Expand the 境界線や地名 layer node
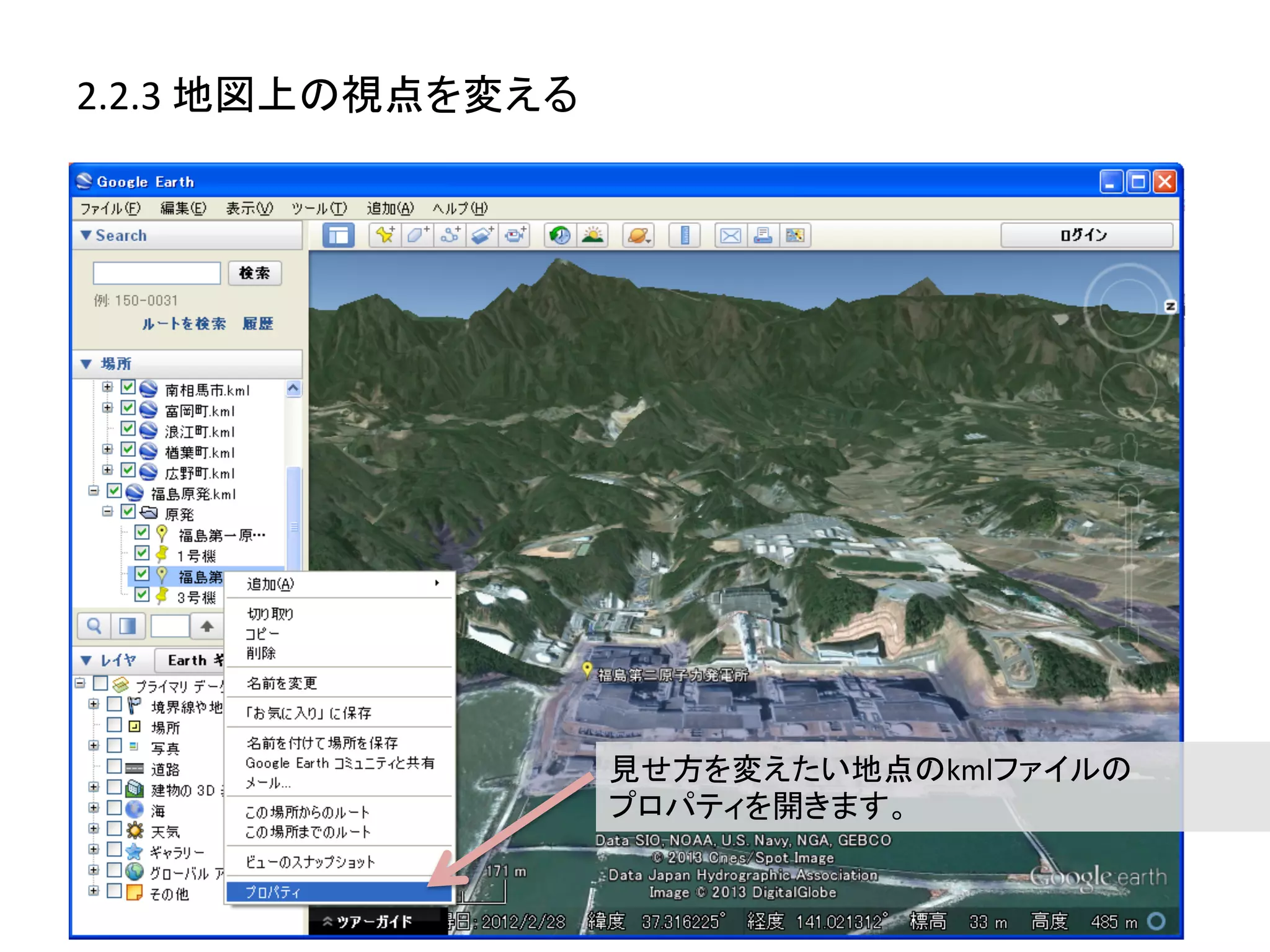Viewport: 1270px width, 952px height. pos(94,704)
